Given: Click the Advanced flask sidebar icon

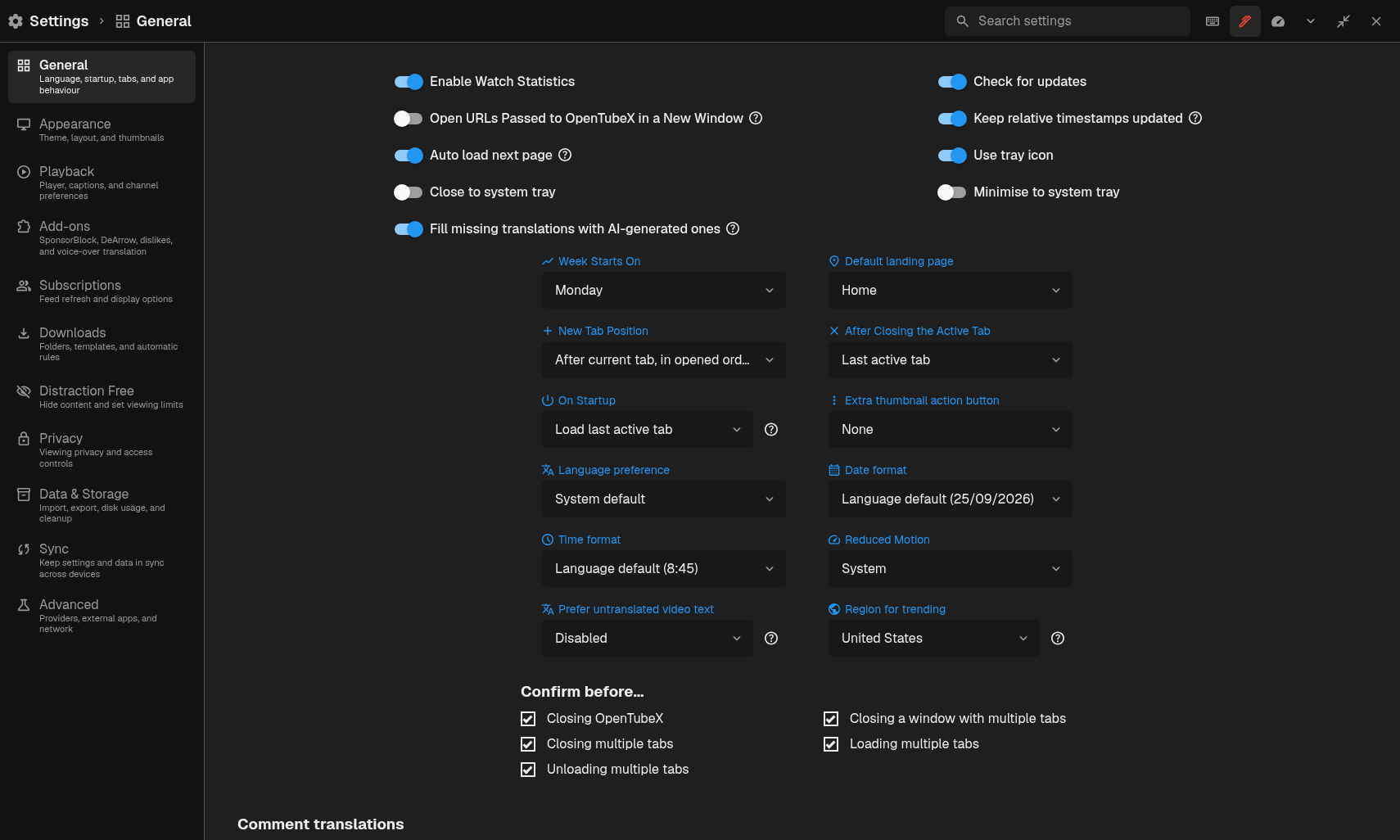Looking at the screenshot, I should point(24,605).
